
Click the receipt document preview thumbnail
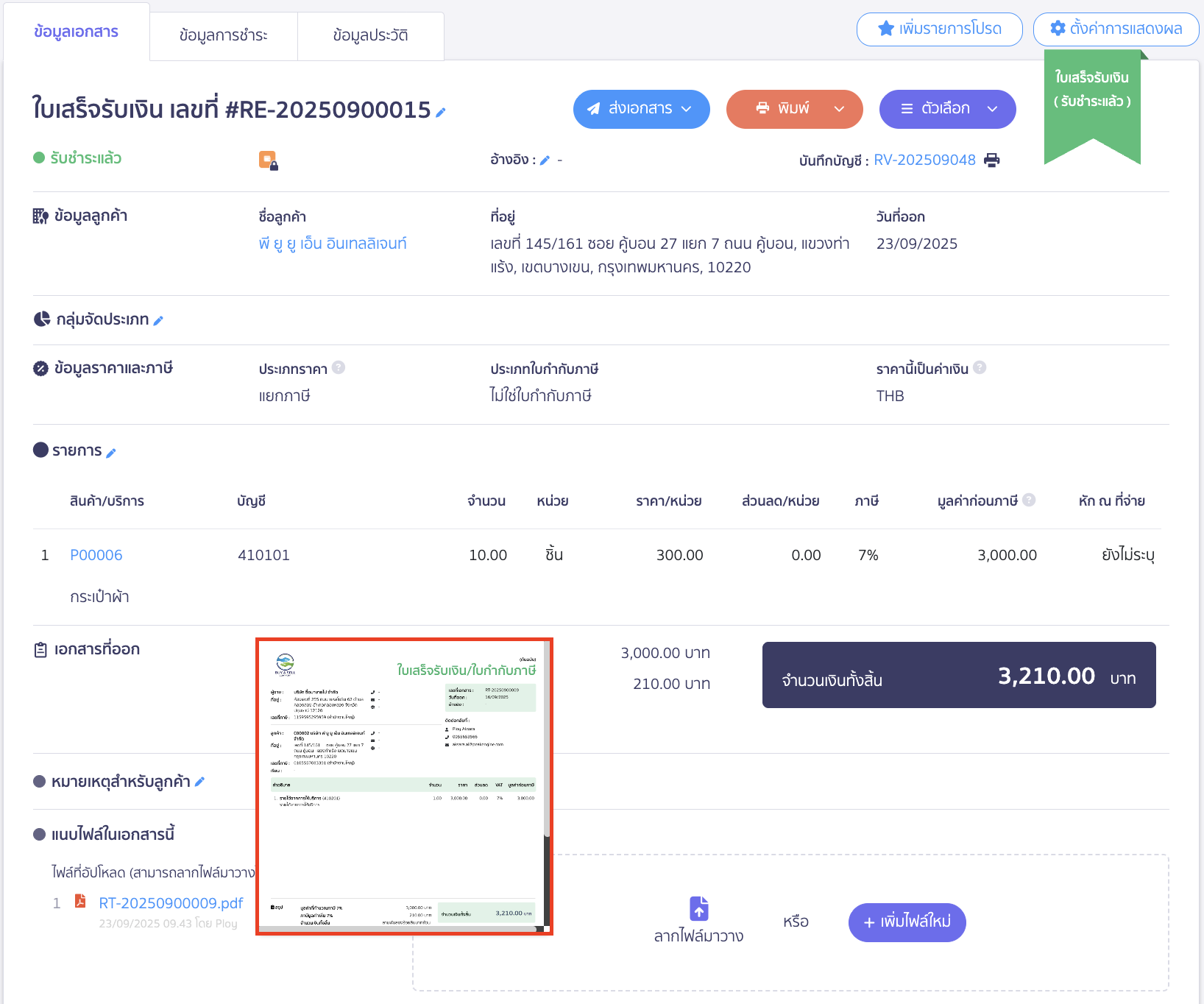click(x=403, y=786)
